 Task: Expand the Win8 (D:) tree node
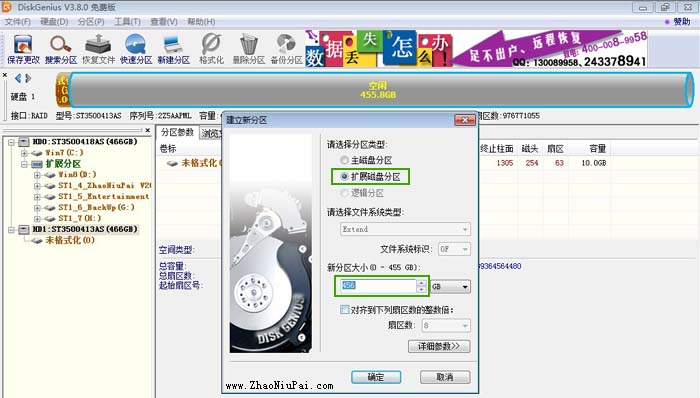click(x=38, y=175)
